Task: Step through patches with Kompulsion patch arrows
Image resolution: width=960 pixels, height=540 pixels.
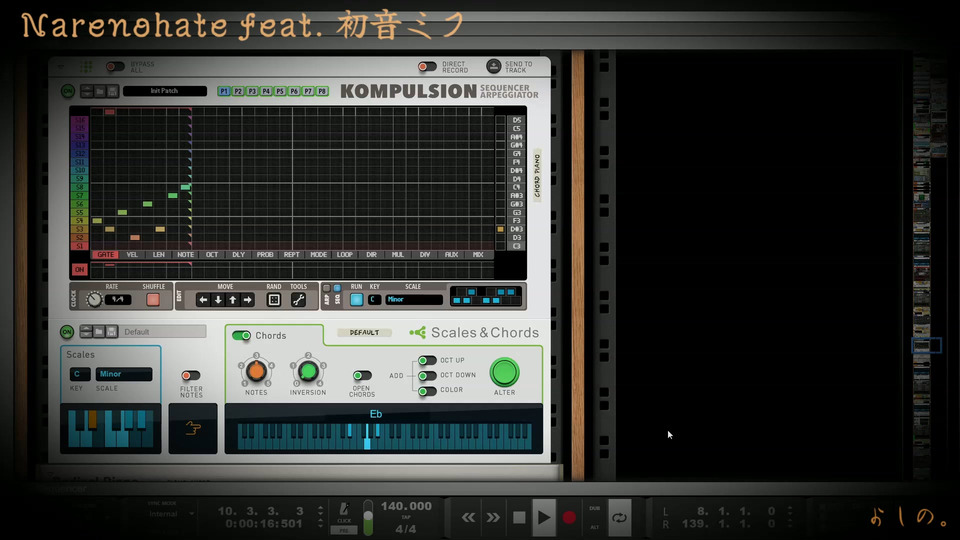Action: point(86,91)
